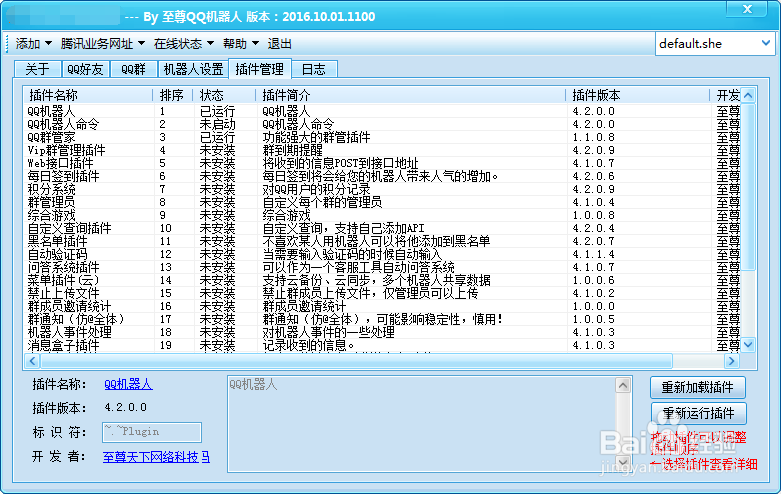
Task: Expand the default.she combo box
Action: (x=765, y=43)
